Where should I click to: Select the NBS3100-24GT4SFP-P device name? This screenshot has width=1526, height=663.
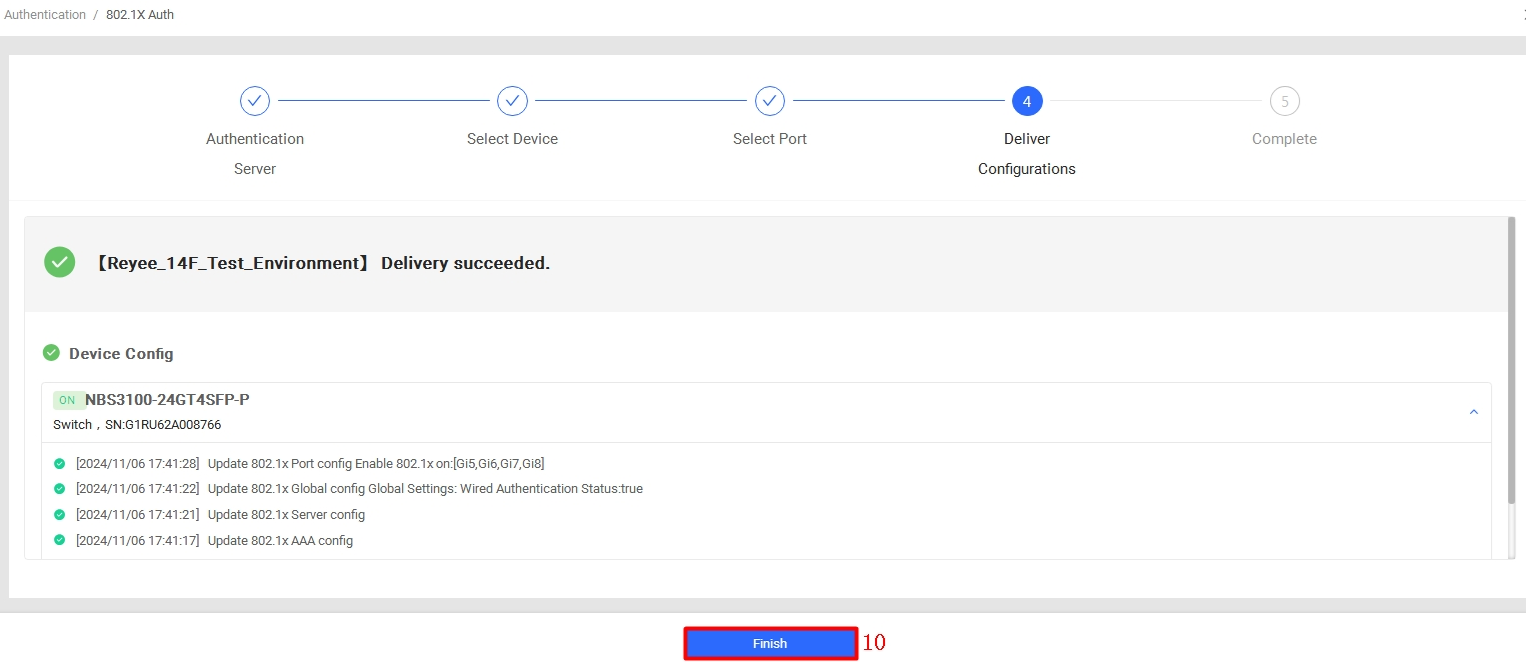coord(167,400)
